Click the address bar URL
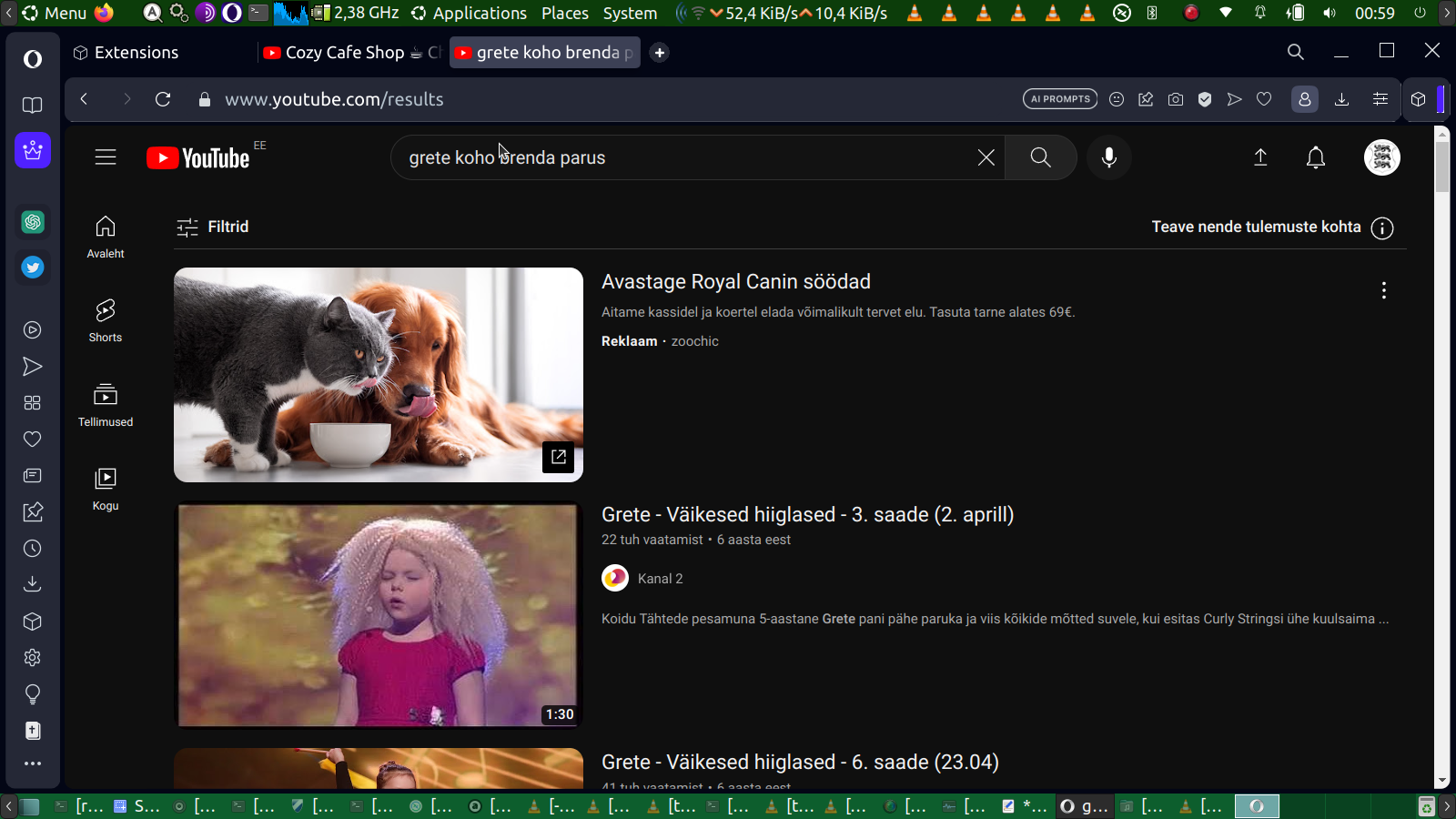1456x819 pixels. click(x=334, y=99)
